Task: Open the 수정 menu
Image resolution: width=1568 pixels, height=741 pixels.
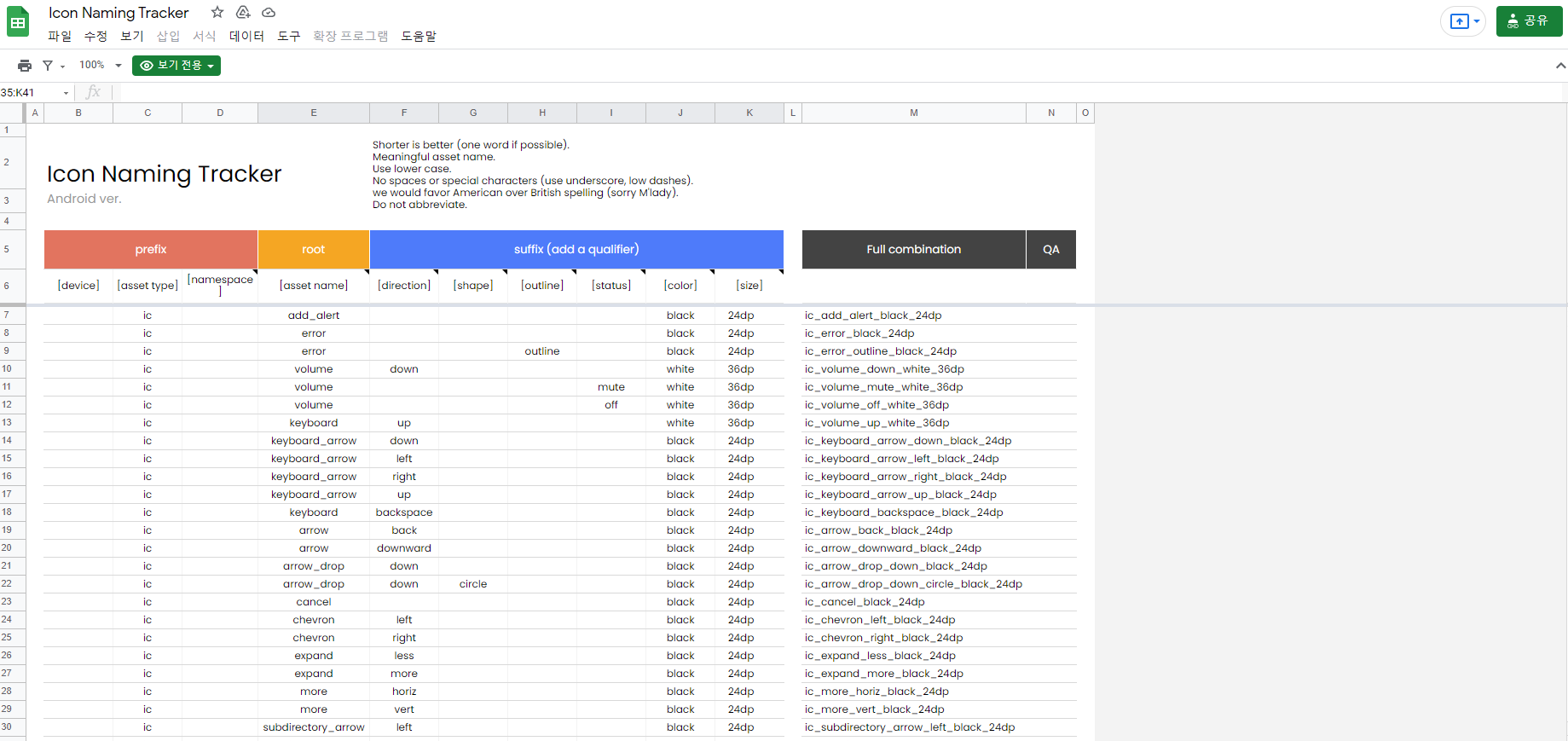Action: point(95,36)
